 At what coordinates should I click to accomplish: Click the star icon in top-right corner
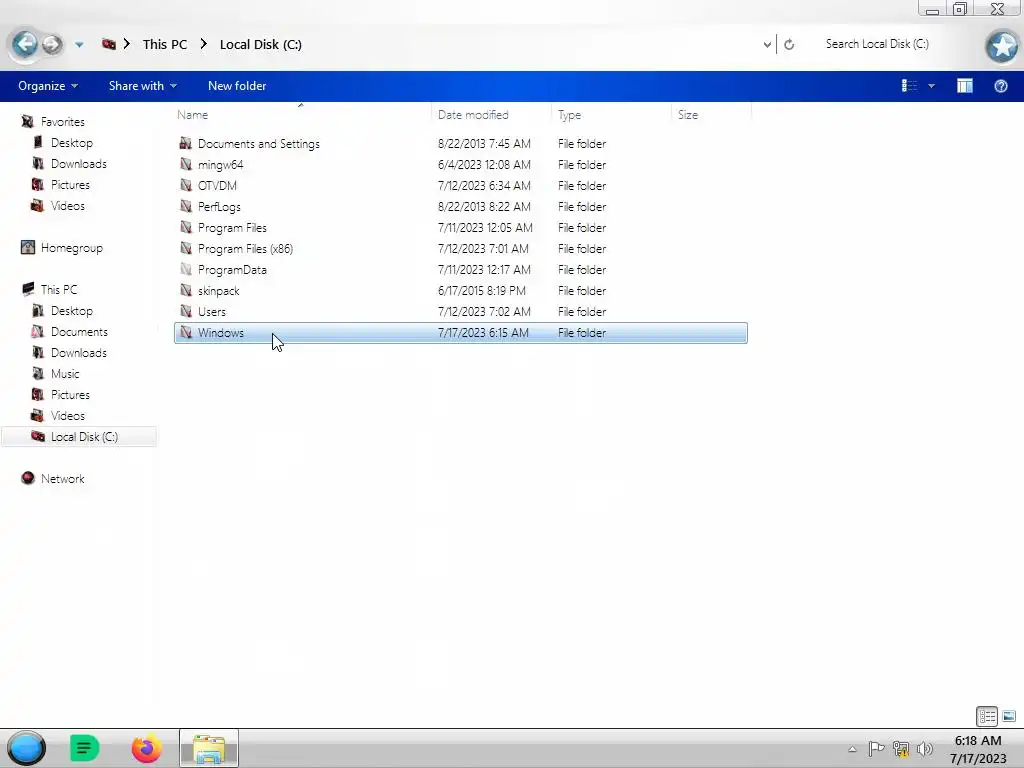point(1002,46)
